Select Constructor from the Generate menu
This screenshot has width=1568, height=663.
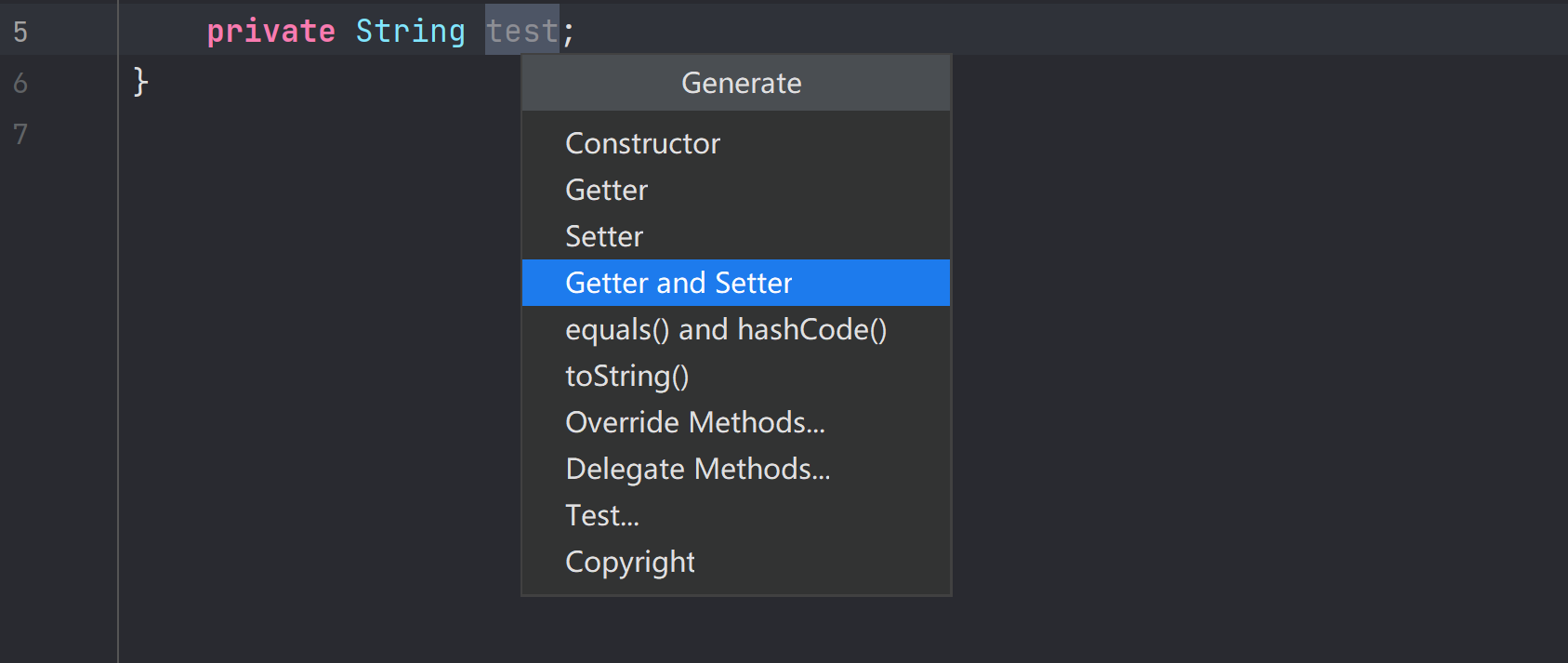642,143
